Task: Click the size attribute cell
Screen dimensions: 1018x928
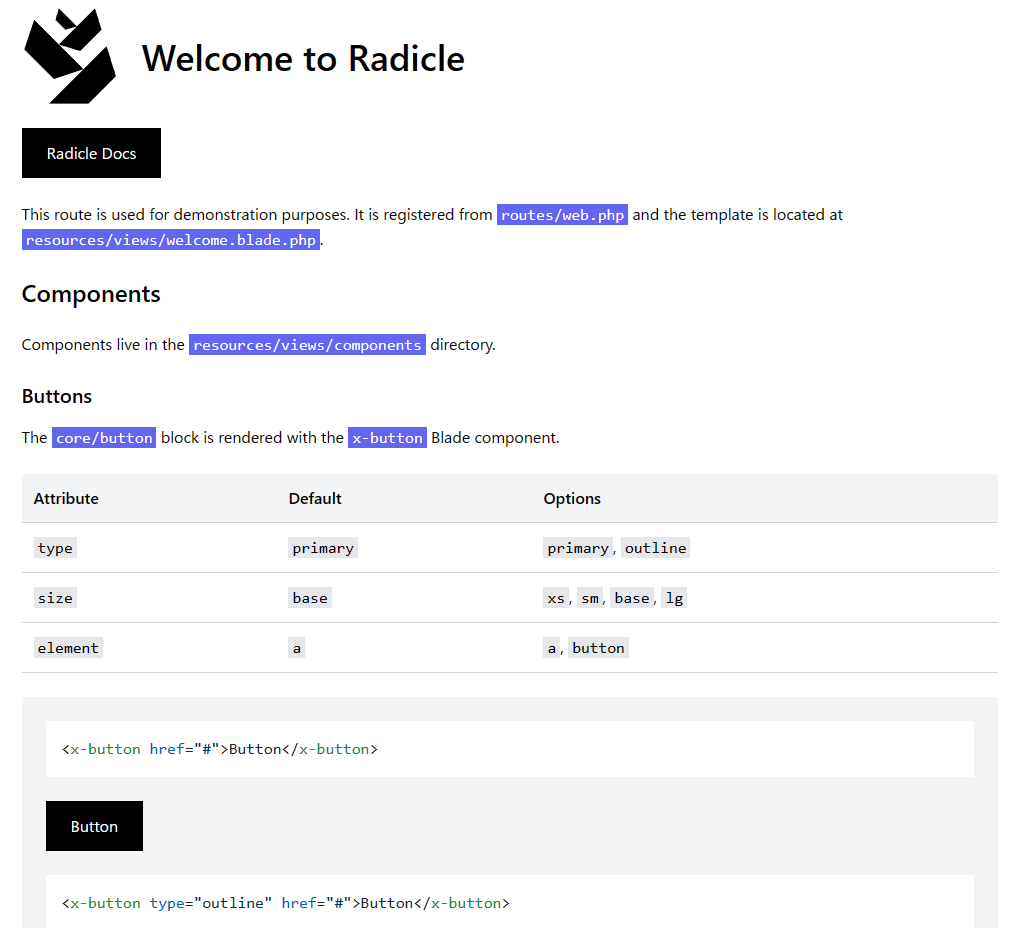Action: pos(55,598)
